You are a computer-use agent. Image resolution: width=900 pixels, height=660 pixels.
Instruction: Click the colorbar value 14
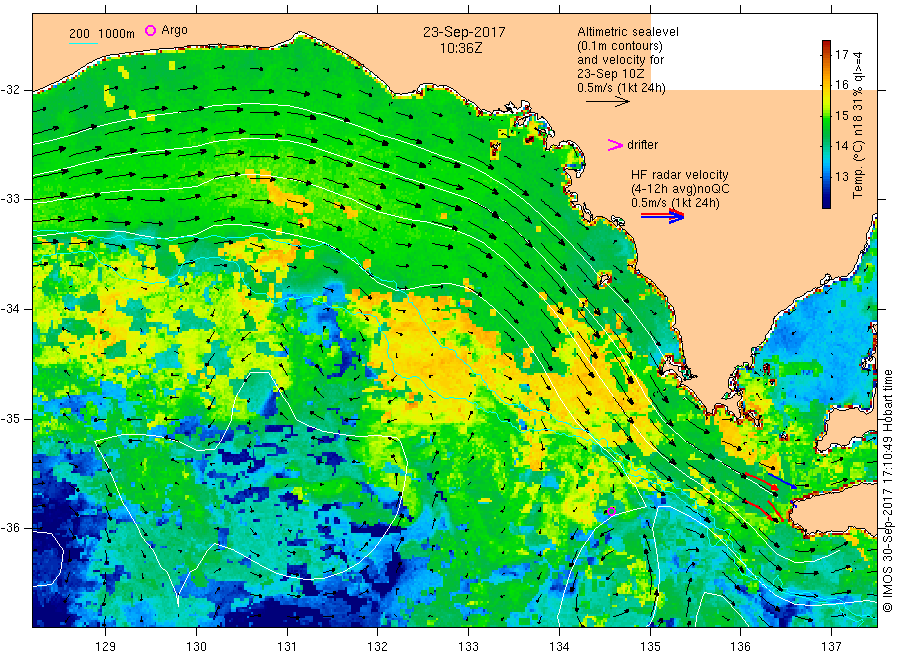pos(841,146)
